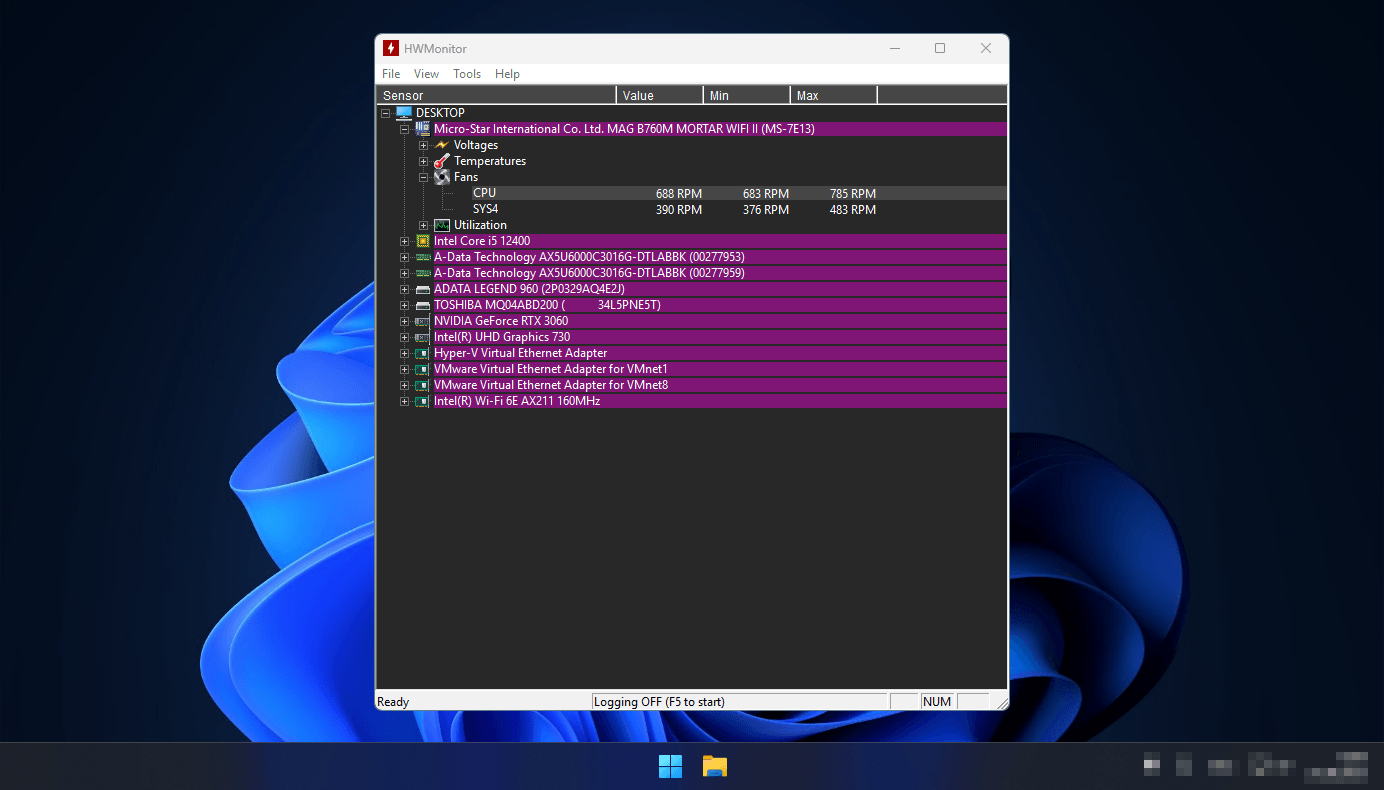1384x790 pixels.
Task: Click the NUM indicator in status bar
Action: [937, 702]
